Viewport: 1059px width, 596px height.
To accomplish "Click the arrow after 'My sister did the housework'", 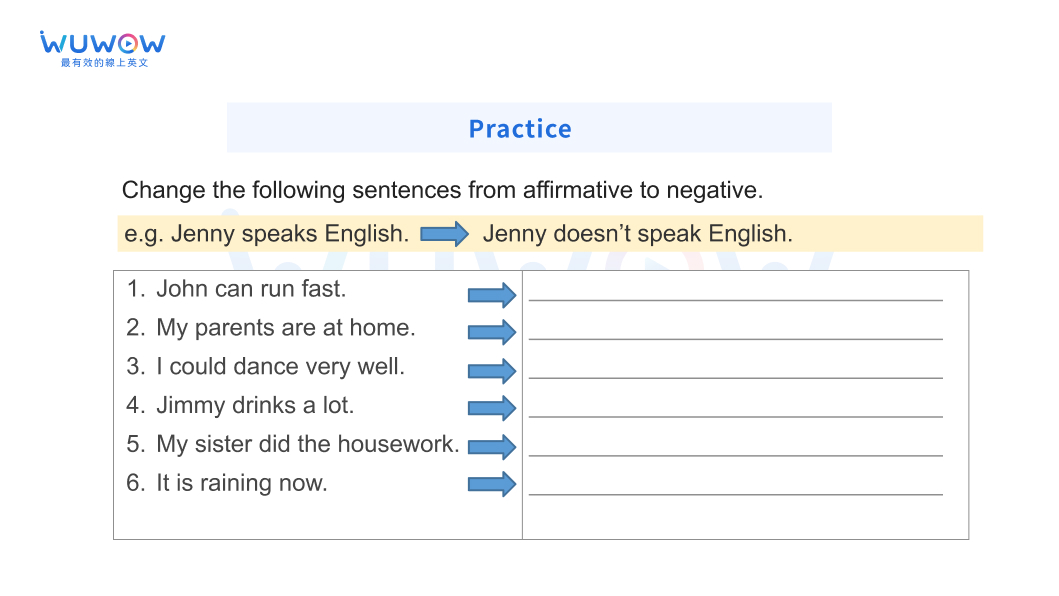I will [492, 447].
